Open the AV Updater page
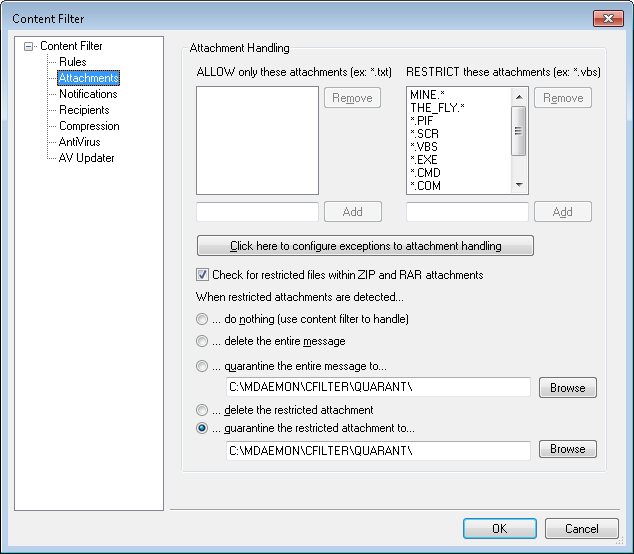Screen dimensions: 634x554 click(x=86, y=158)
